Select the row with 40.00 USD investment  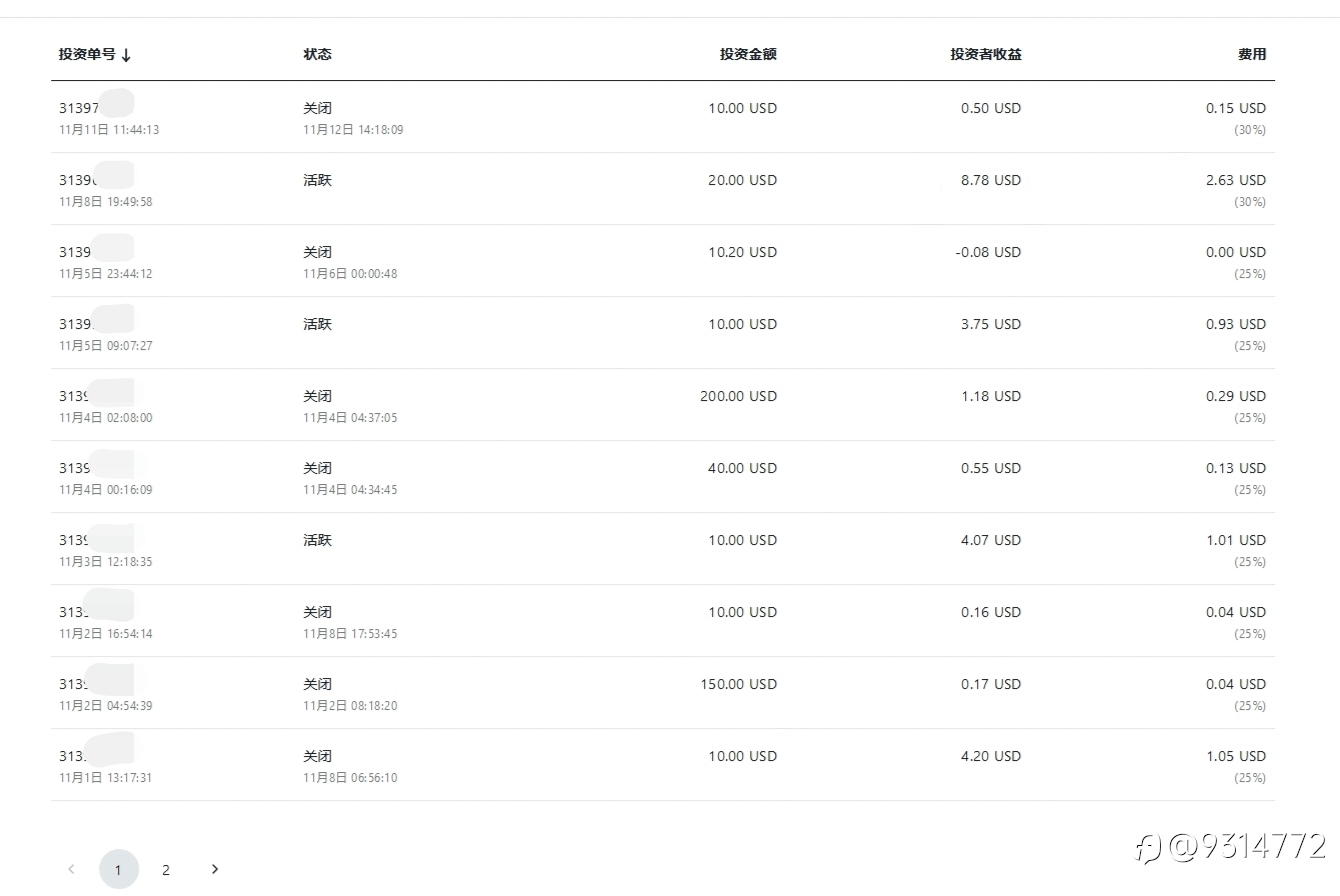click(742, 468)
